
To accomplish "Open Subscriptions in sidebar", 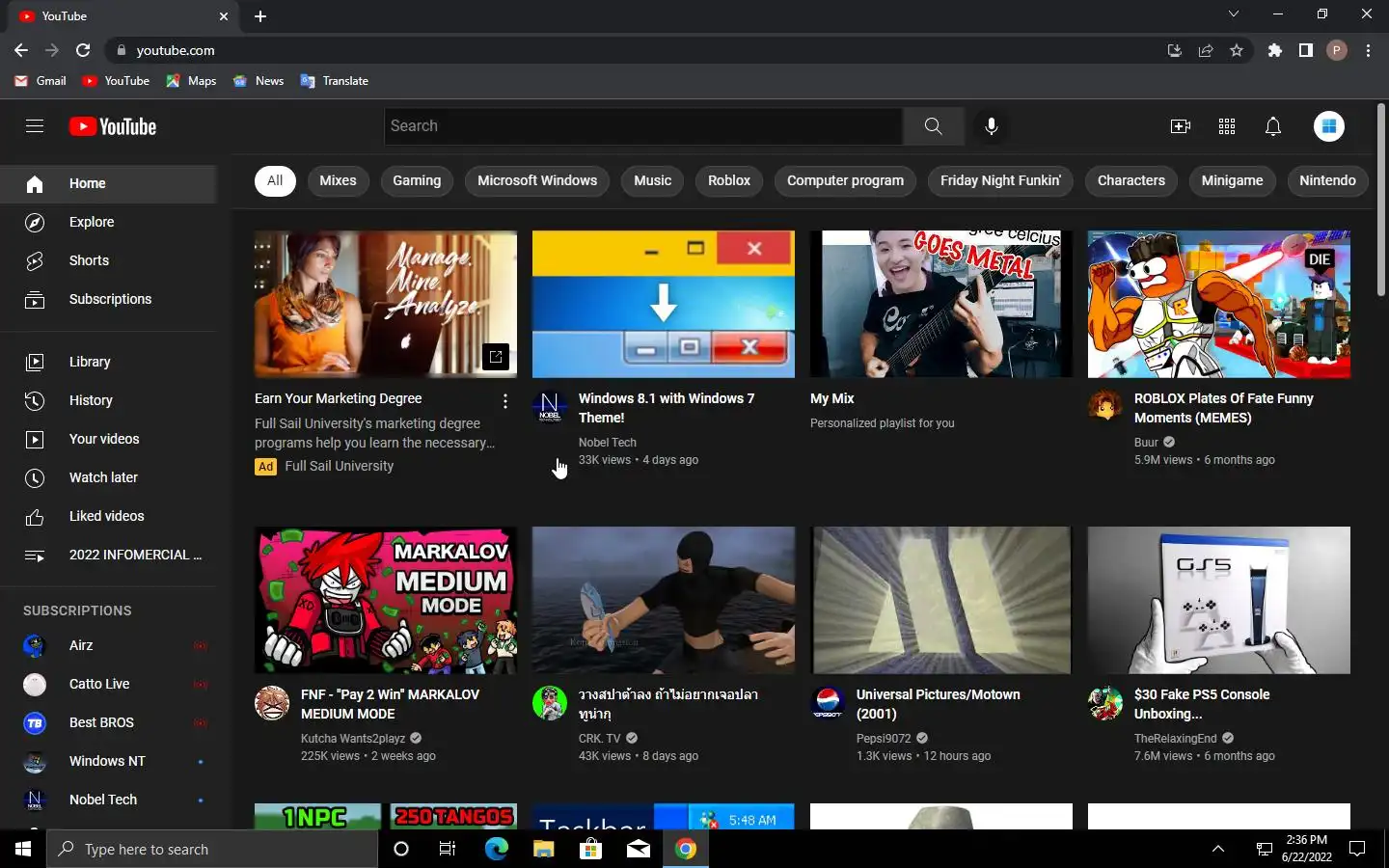I will click(x=108, y=299).
